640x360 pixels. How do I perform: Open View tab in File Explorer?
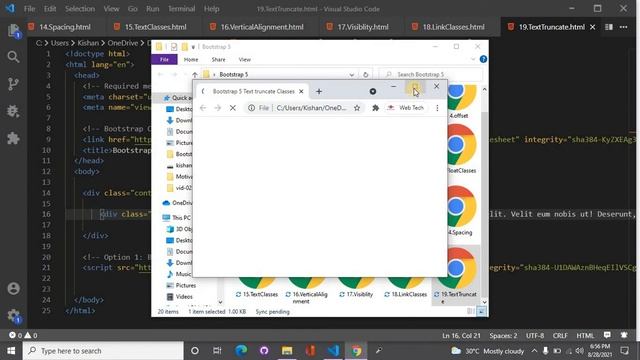pyautogui.click(x=244, y=60)
